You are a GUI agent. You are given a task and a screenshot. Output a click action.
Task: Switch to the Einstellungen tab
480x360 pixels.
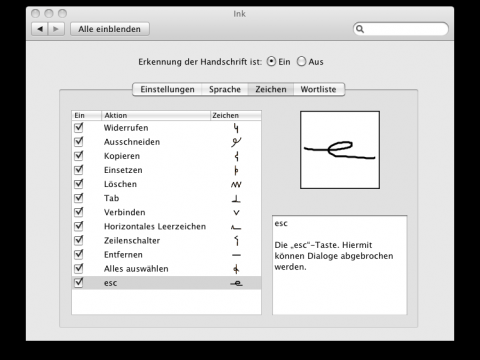[x=167, y=89]
